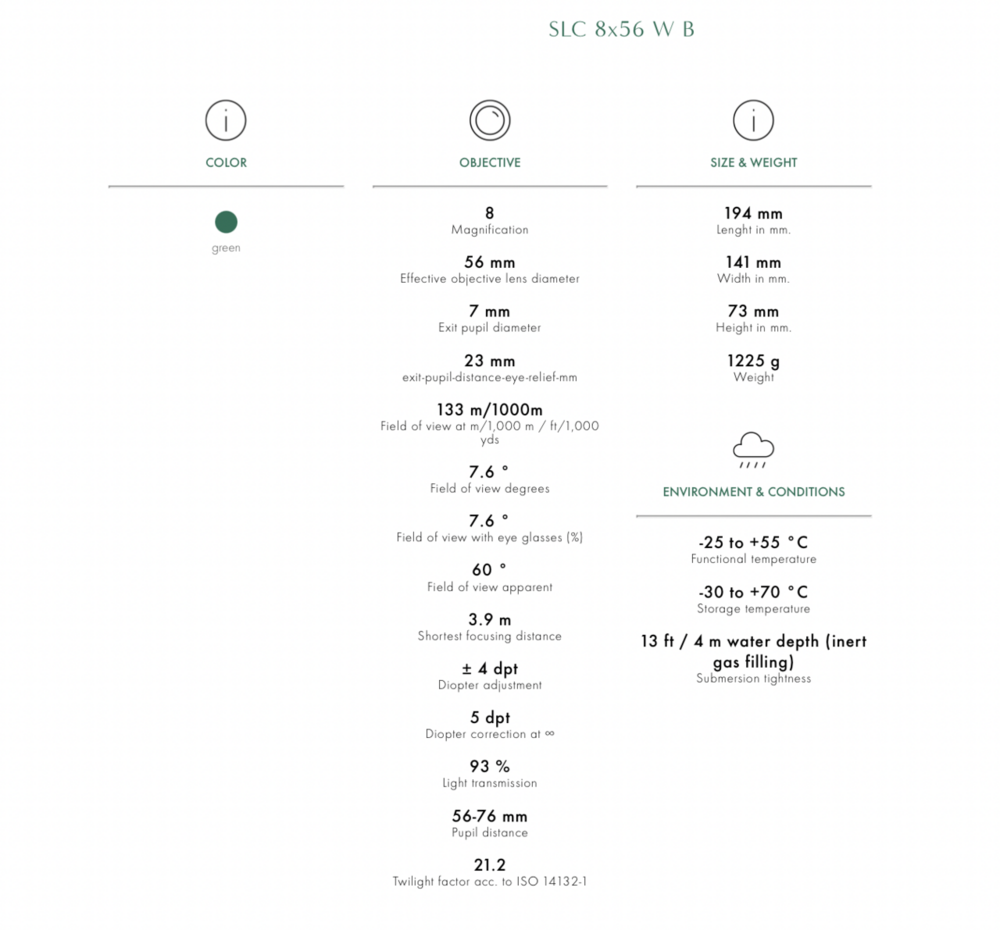Click the 1225 g weight value
1000x930 pixels.
pyautogui.click(x=753, y=361)
